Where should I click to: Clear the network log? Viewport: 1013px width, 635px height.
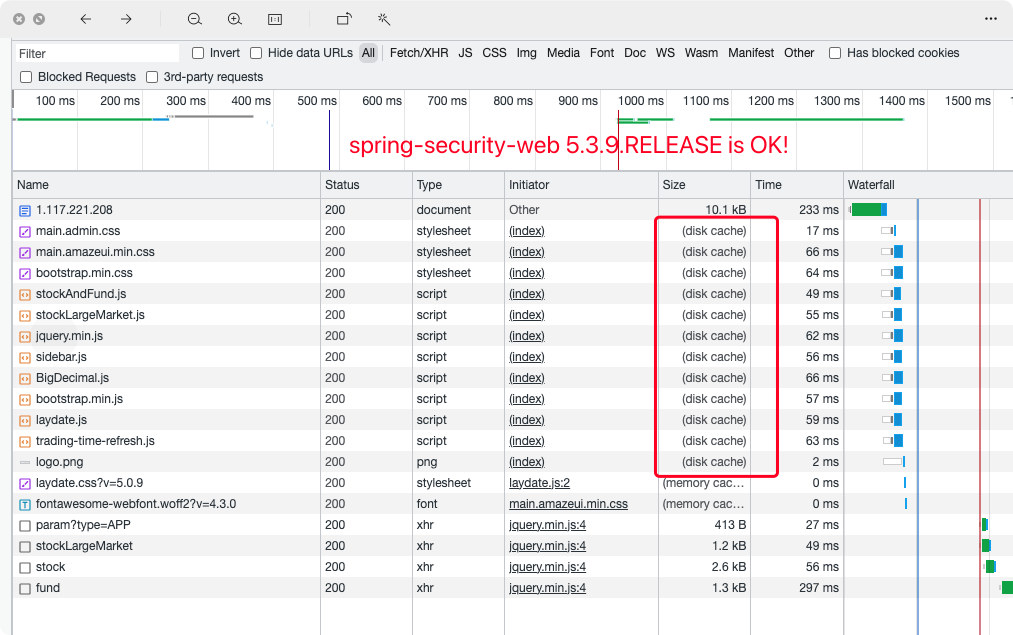[39, 18]
